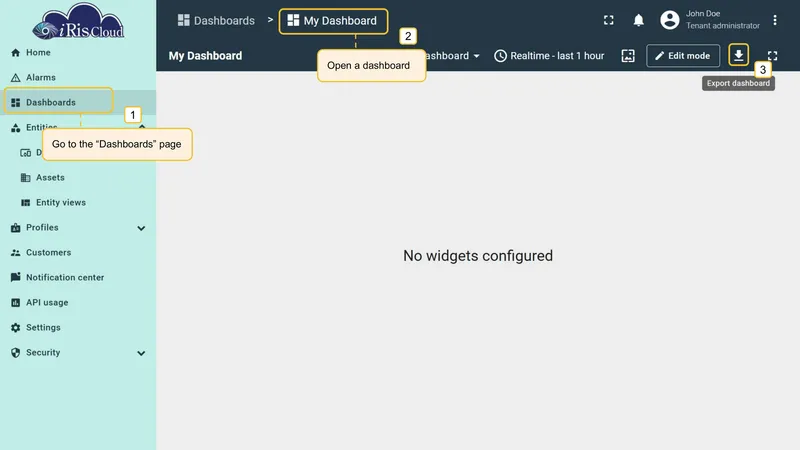
Task: Open the dashboard selector dropdown arrow
Action: coord(477,56)
